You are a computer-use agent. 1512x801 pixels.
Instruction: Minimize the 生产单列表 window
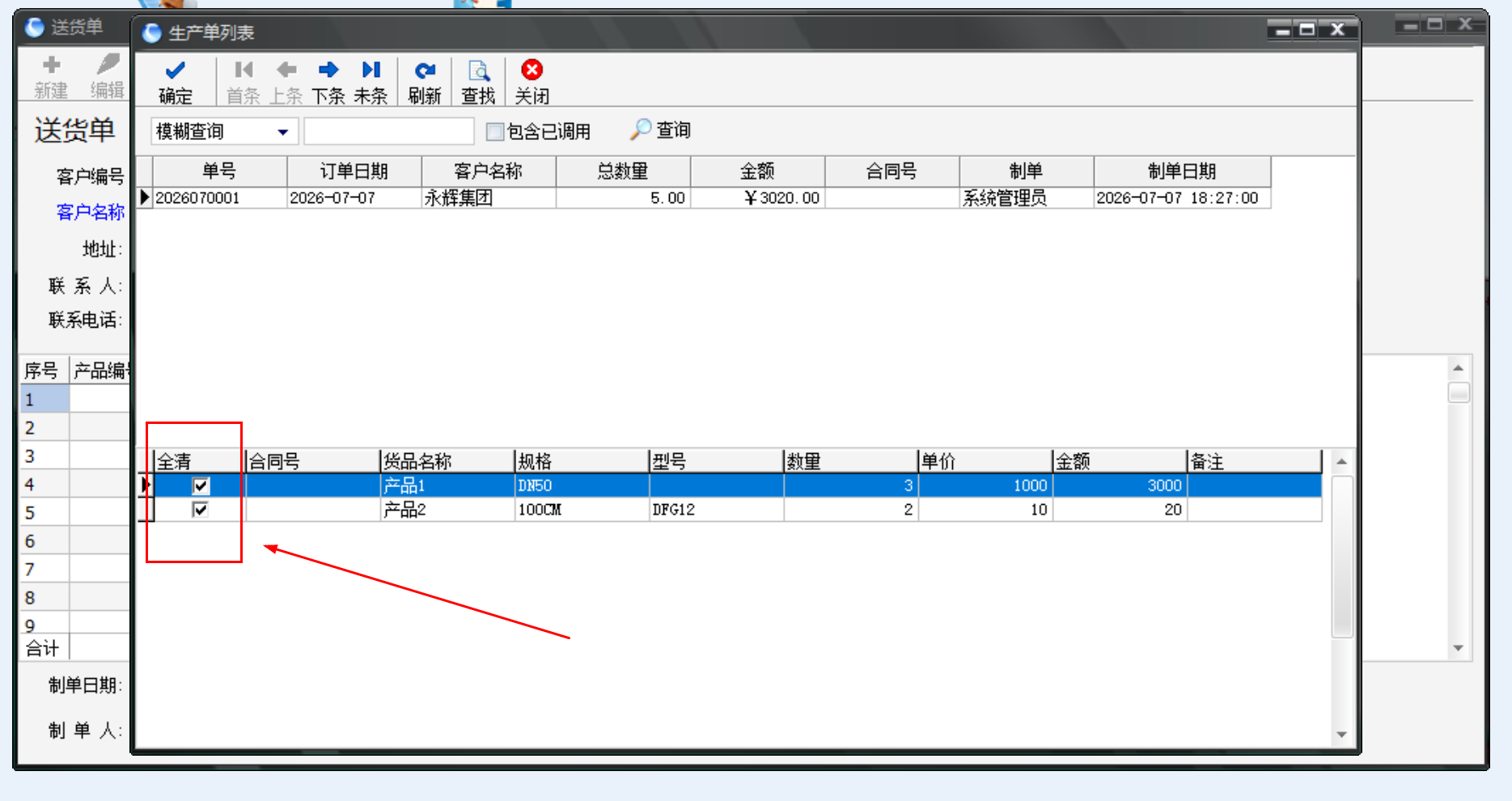click(1281, 30)
